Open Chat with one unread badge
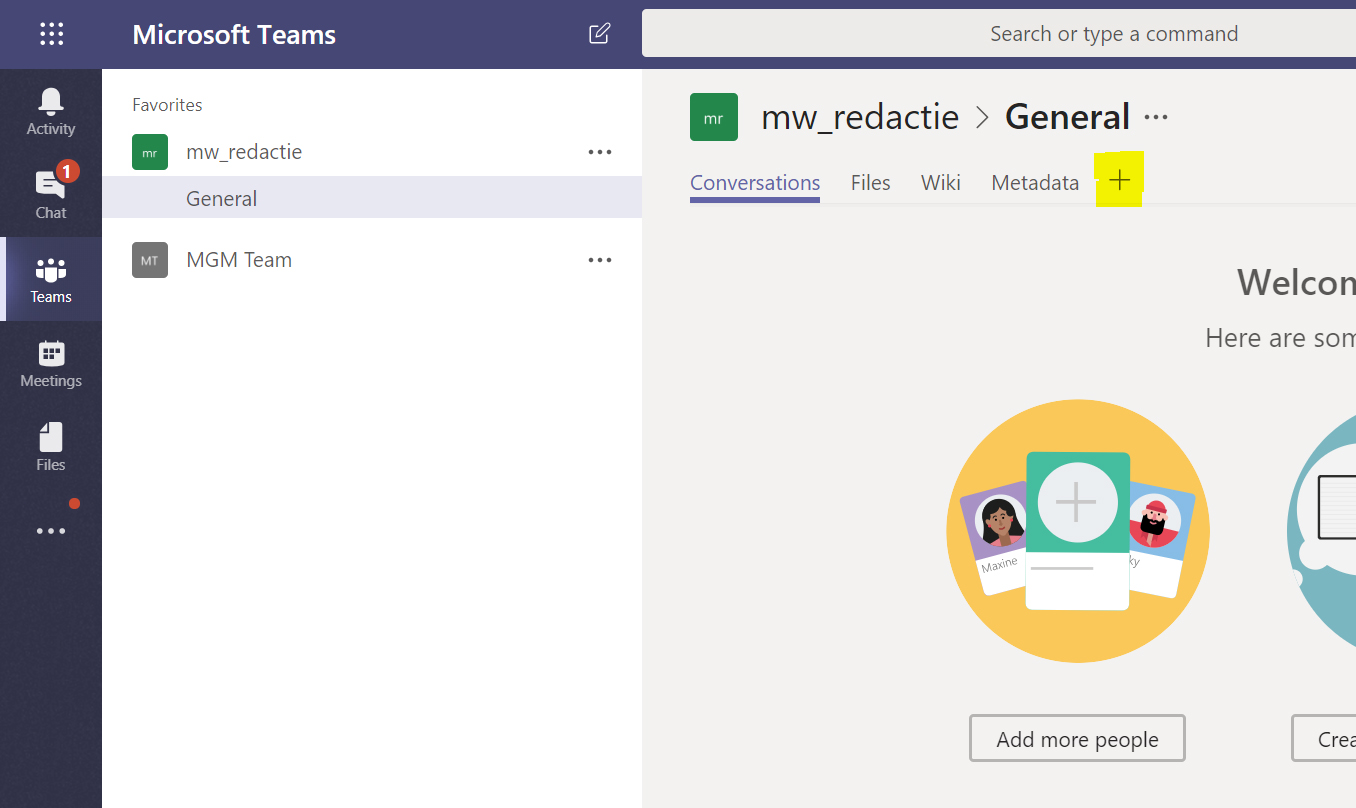Screen dimensions: 1356x808 click(51, 194)
